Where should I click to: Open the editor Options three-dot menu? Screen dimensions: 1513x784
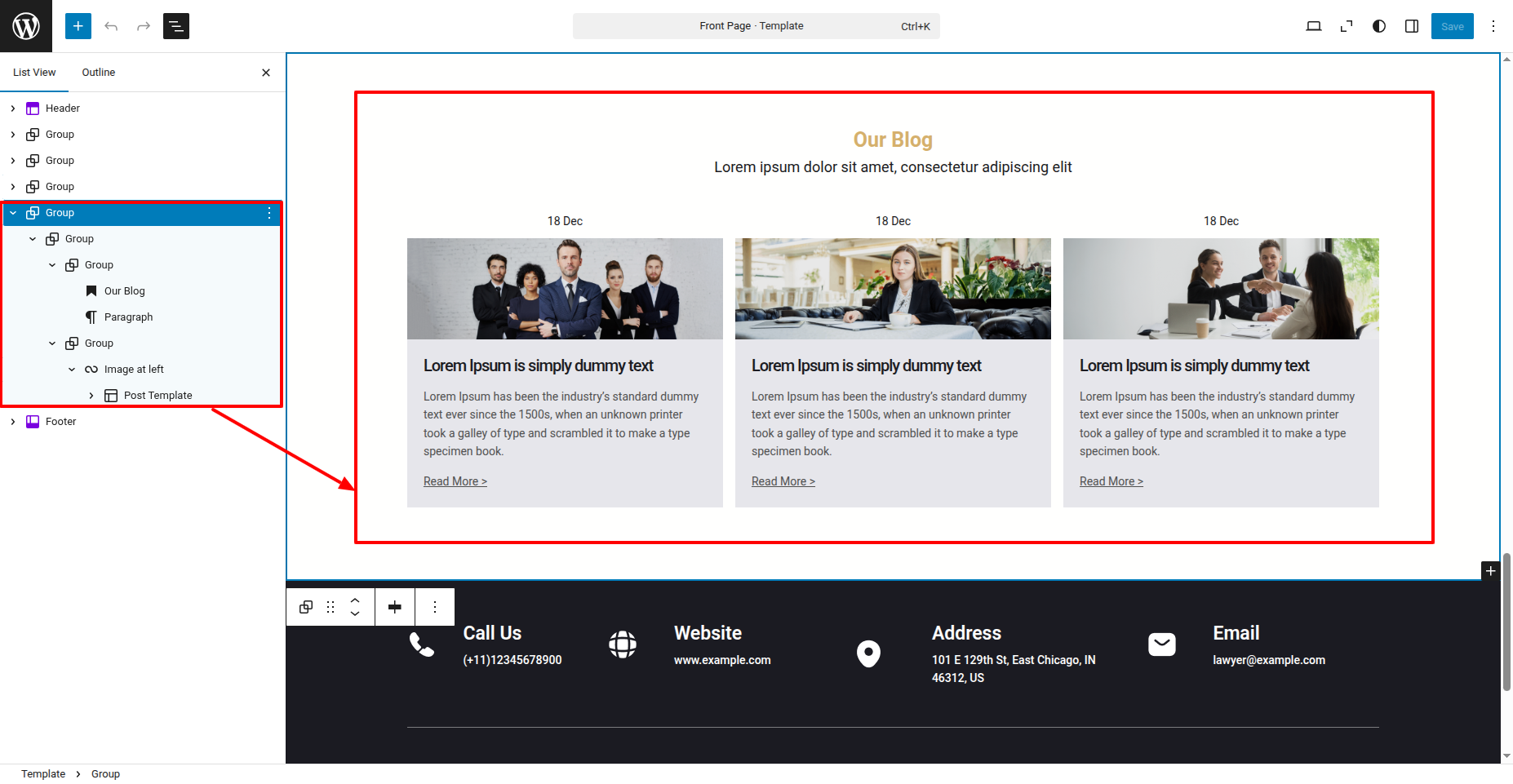(x=1493, y=26)
